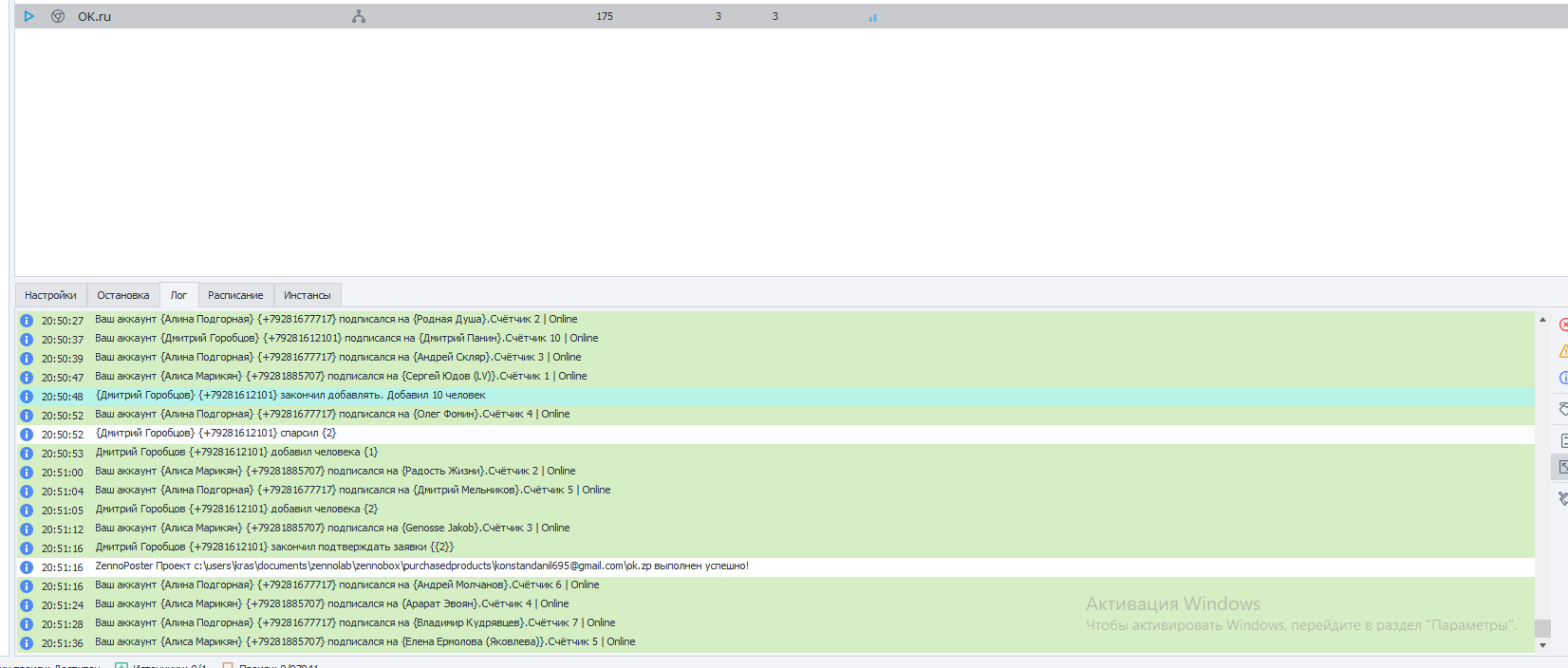Select log line mentioning Радость Жизни

click(775, 472)
